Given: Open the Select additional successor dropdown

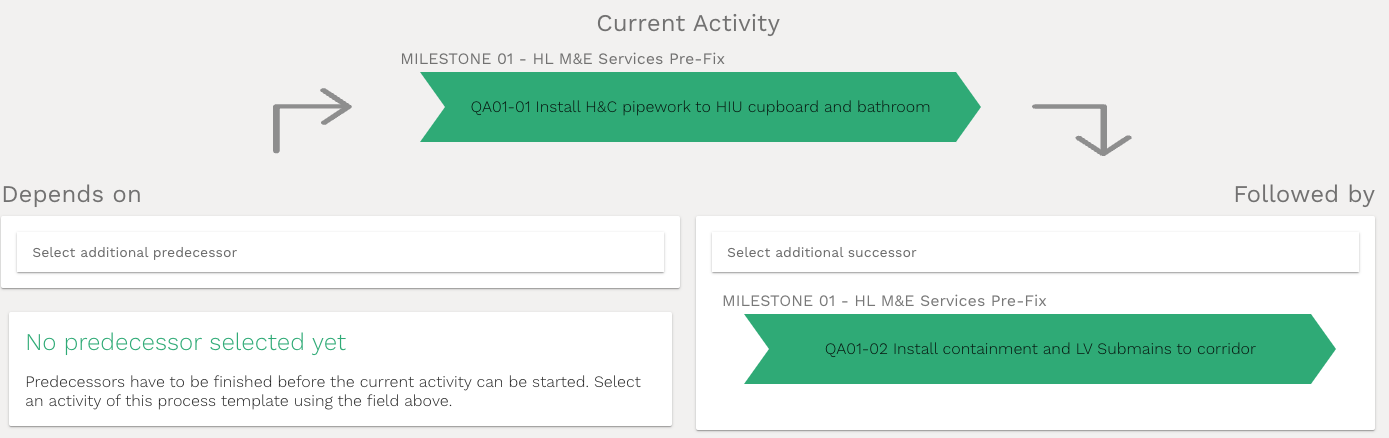Looking at the screenshot, I should 1035,252.
